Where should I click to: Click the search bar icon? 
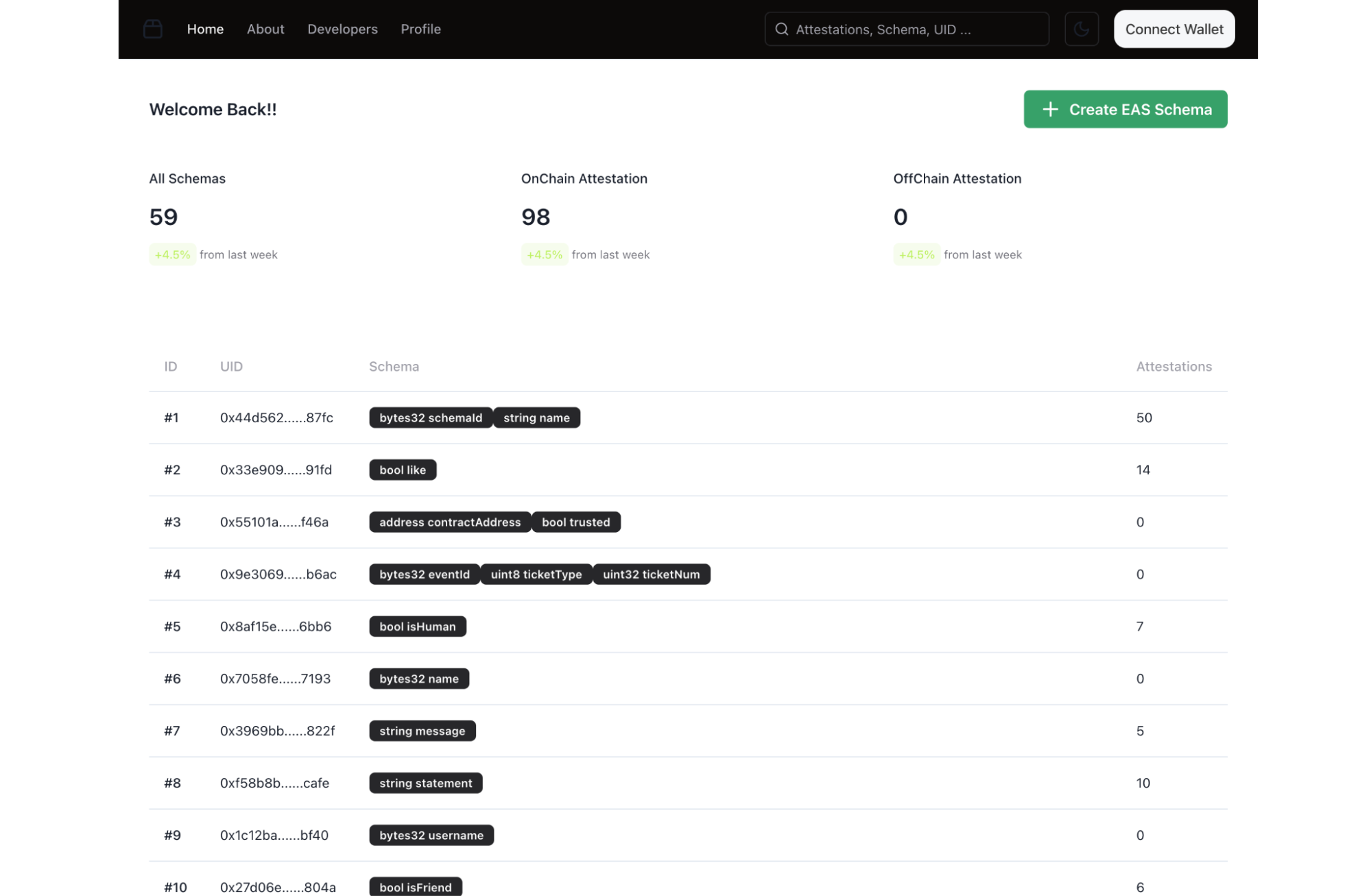coord(783,28)
